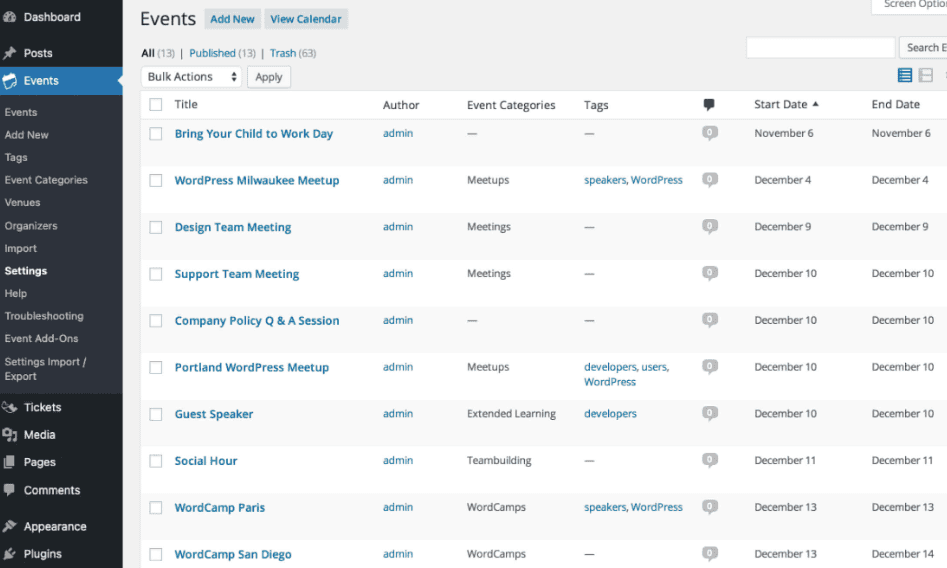Open Event Categories submenu item
The height and width of the screenshot is (568, 947).
tap(46, 180)
